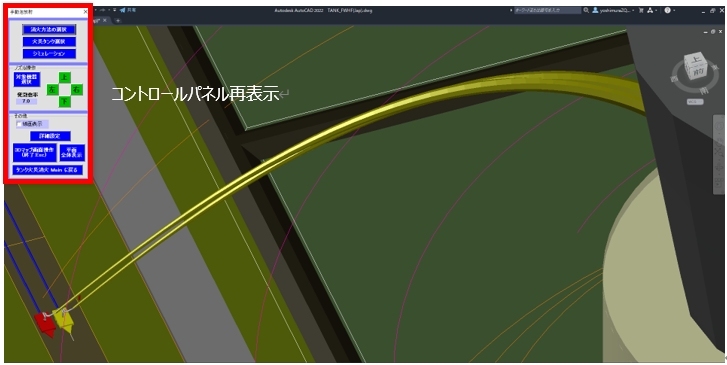The height and width of the screenshot is (365, 727).
Task: Click the ViewCube top face 上
Action: point(695,59)
